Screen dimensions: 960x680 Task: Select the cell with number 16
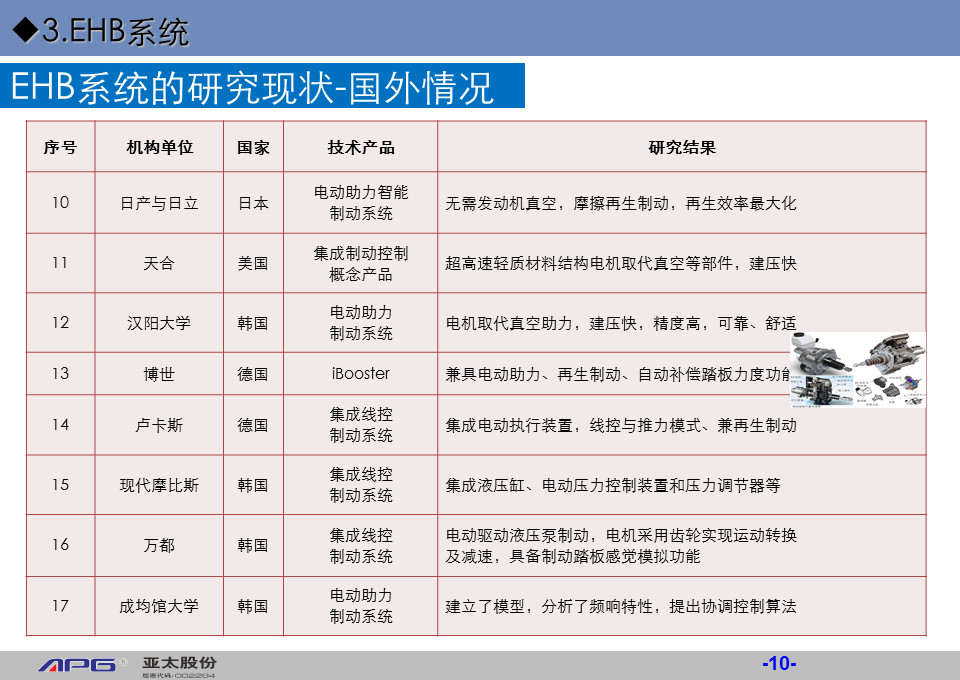point(60,545)
